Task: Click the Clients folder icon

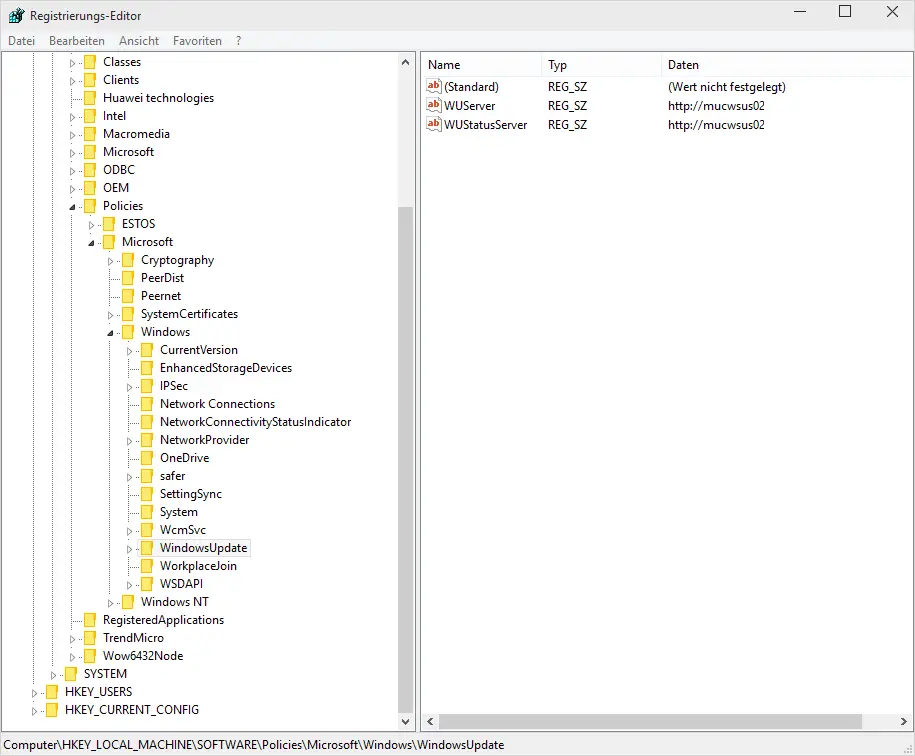Action: coord(90,80)
